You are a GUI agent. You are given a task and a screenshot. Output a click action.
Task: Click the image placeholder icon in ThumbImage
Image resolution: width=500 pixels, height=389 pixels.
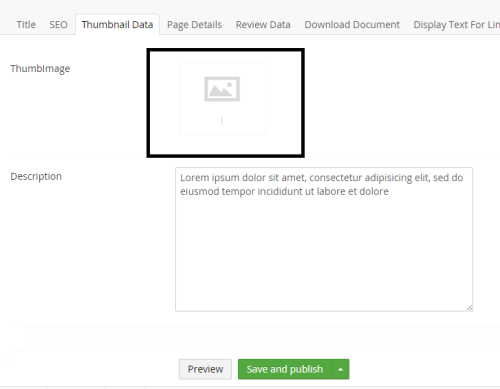(222, 89)
